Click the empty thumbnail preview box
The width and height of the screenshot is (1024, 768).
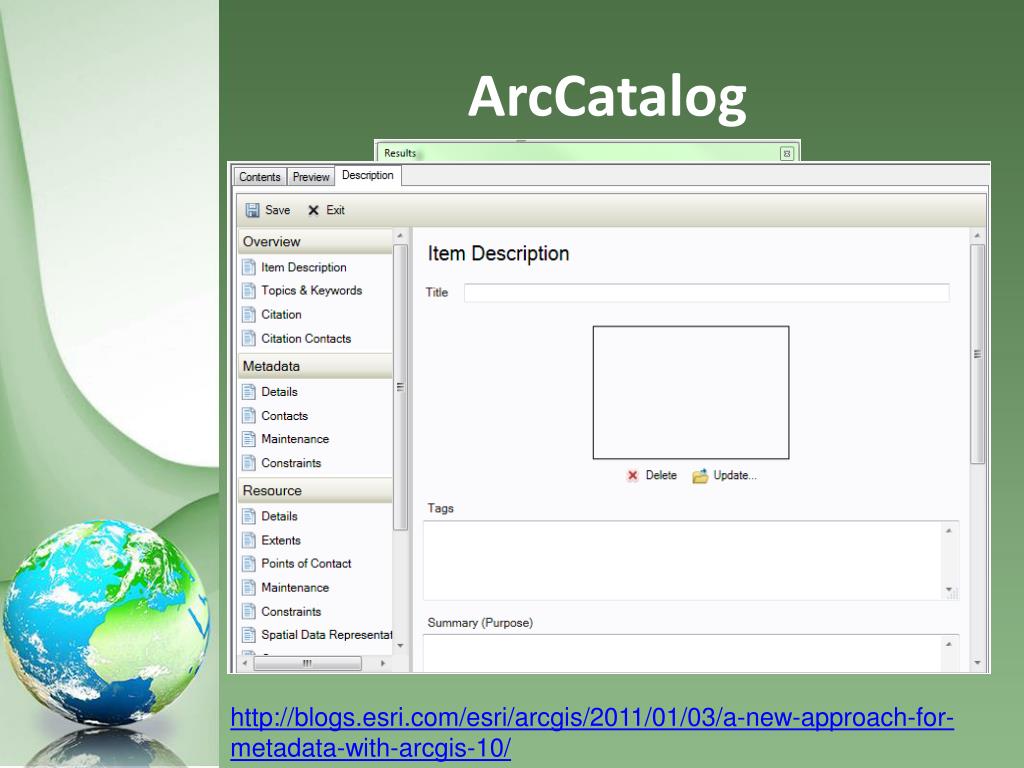click(691, 392)
